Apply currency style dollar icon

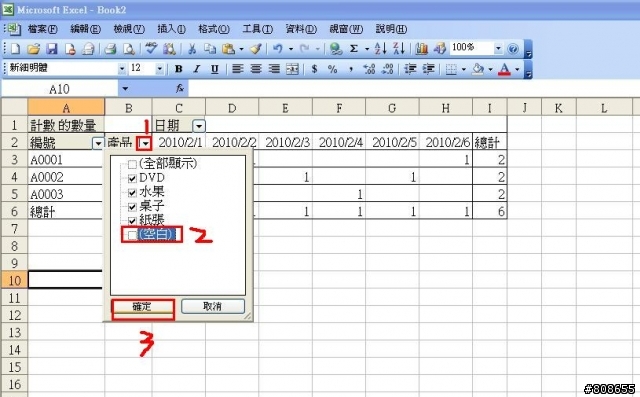(x=314, y=69)
